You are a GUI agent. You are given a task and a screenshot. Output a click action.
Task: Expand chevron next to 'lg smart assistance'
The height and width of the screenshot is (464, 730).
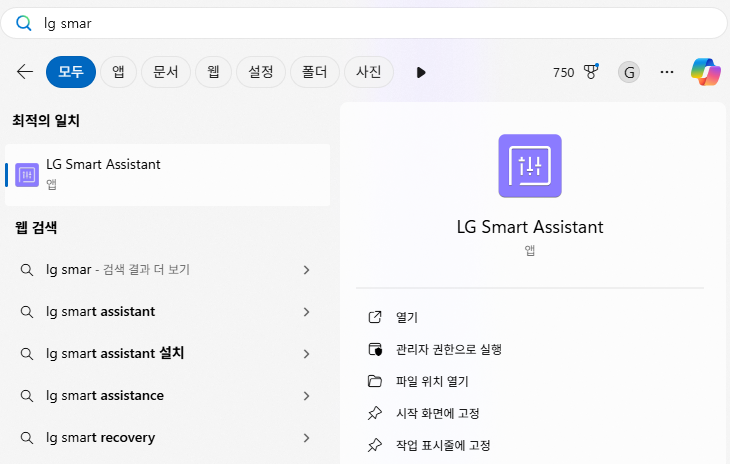(x=306, y=396)
